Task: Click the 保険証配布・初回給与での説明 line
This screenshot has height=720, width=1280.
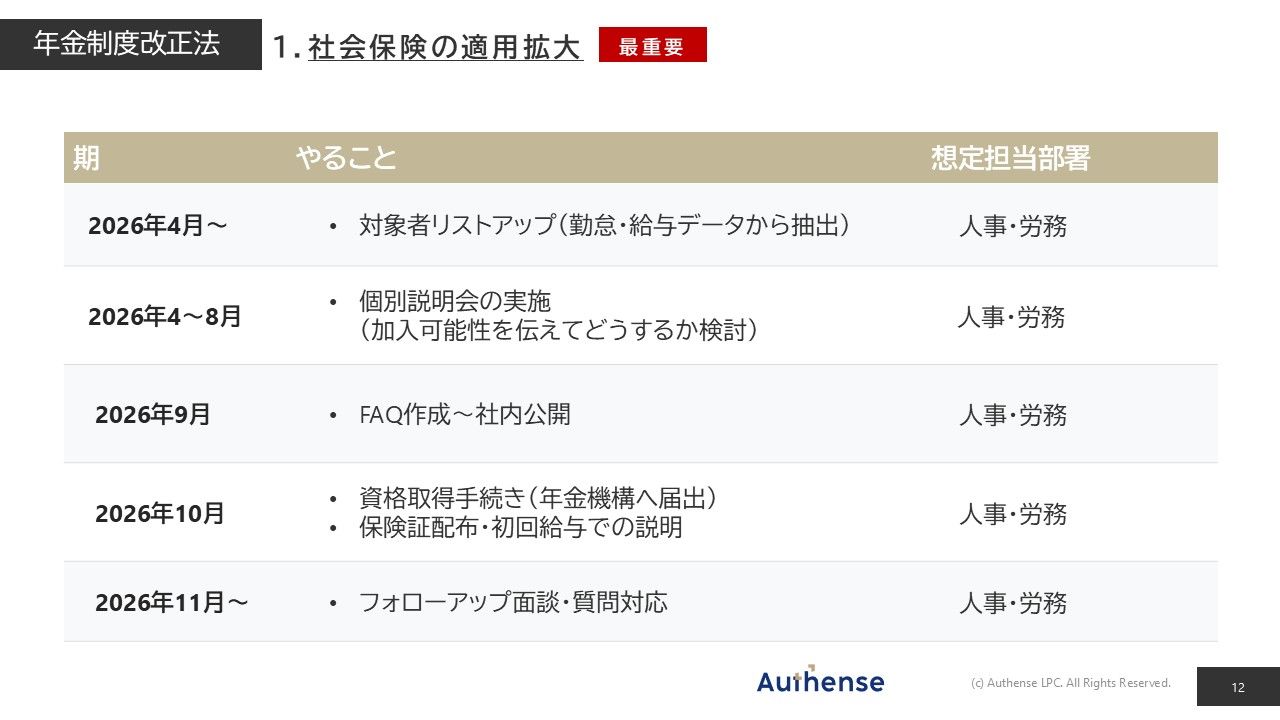Action: pyautogui.click(x=520, y=527)
